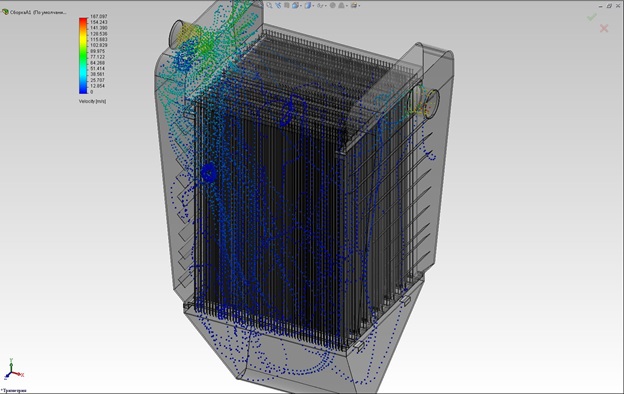
Task: Click the minimum legend value 0
Action: click(92, 92)
